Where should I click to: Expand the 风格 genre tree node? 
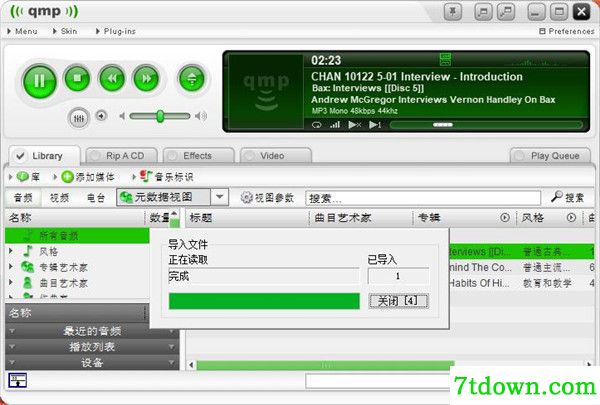pos(11,251)
